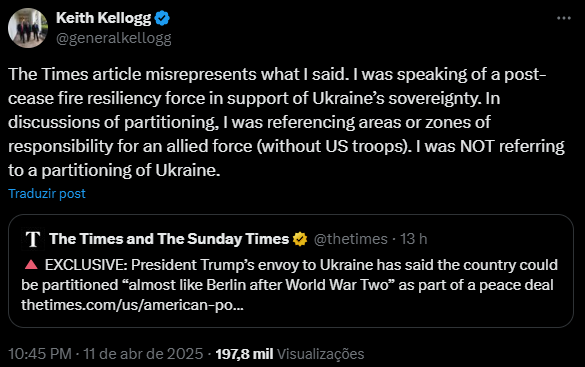
Task: Click the 10:45 PM timestamp
Action: [x=40, y=354]
